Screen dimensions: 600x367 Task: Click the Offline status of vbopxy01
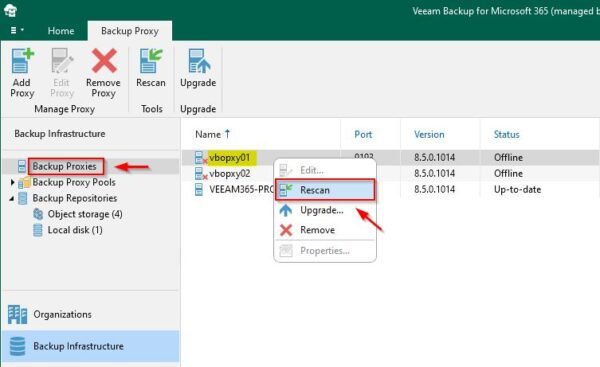(508, 157)
